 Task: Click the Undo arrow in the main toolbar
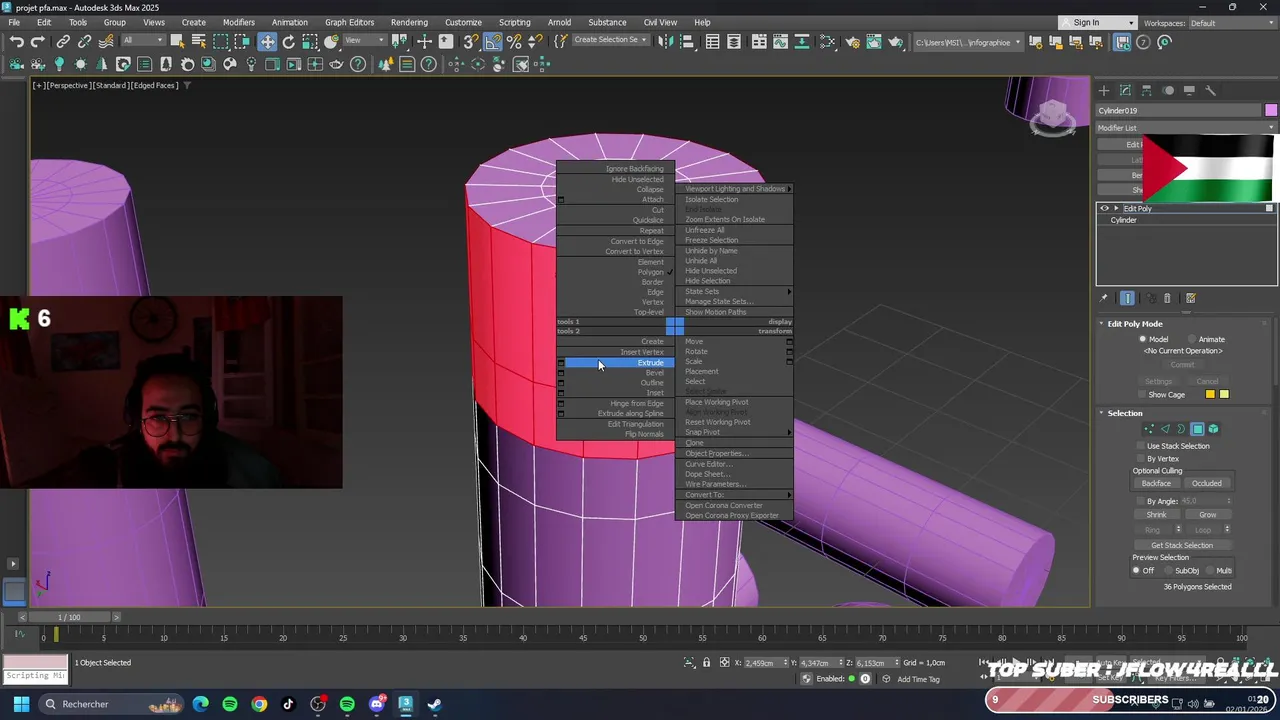point(17,42)
